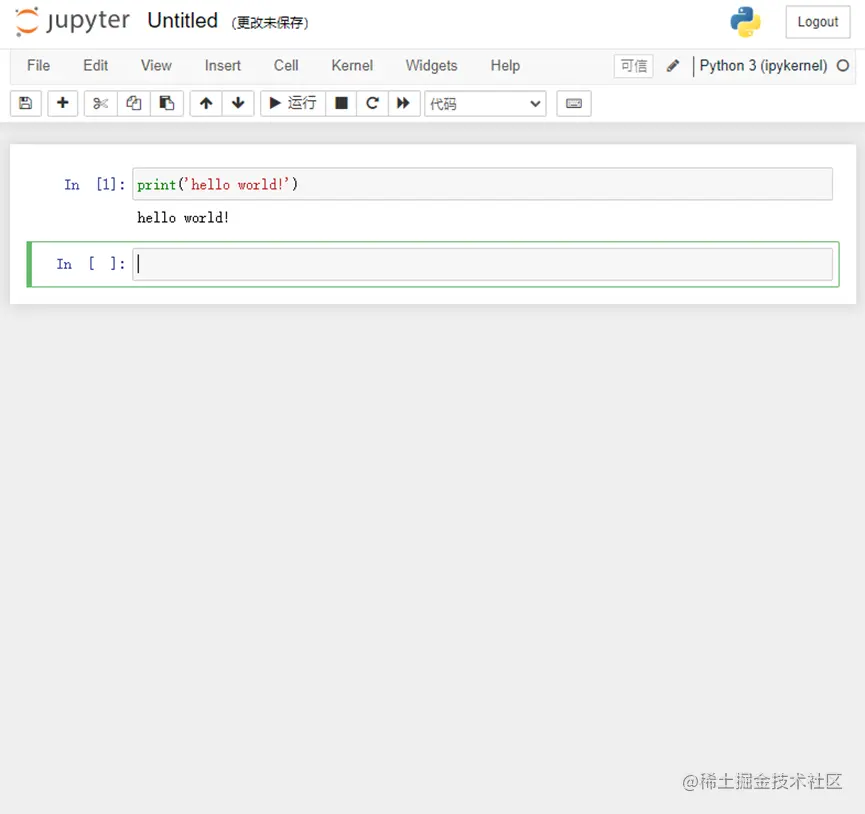Viewport: 865px width, 814px height.
Task: Open the Insert menu
Action: click(x=222, y=66)
